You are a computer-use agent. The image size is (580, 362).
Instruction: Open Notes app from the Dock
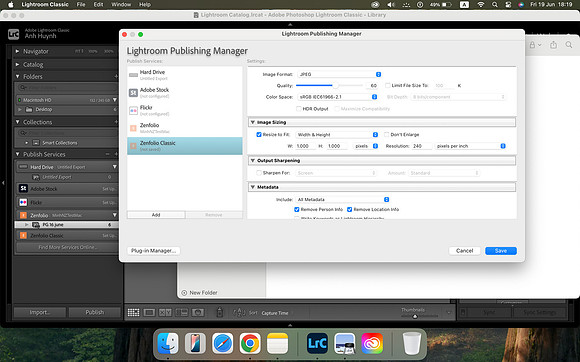point(277,343)
